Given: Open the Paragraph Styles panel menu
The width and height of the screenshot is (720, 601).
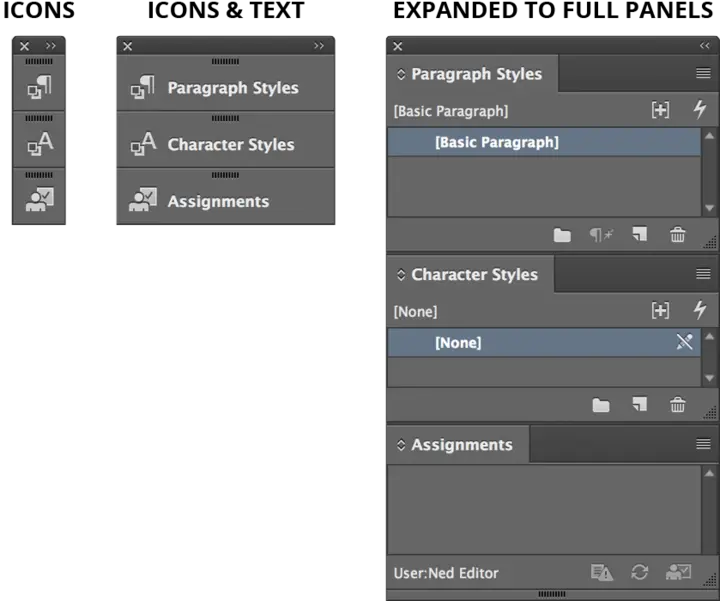Looking at the screenshot, I should [x=703, y=73].
